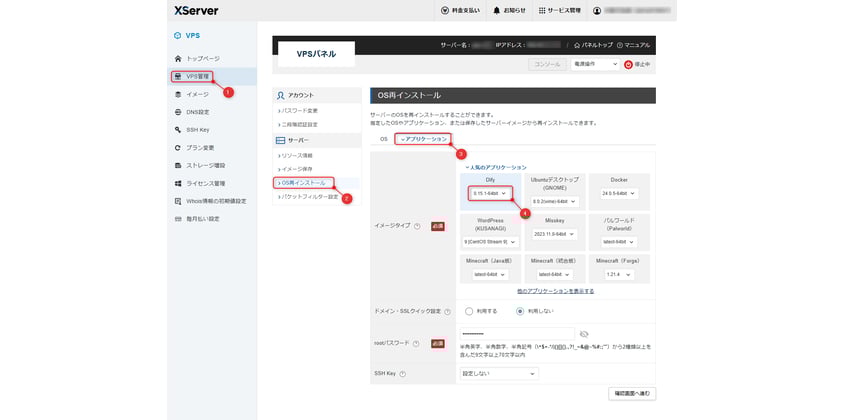
Task: Click the red 停止中 power status icon
Action: [x=628, y=65]
